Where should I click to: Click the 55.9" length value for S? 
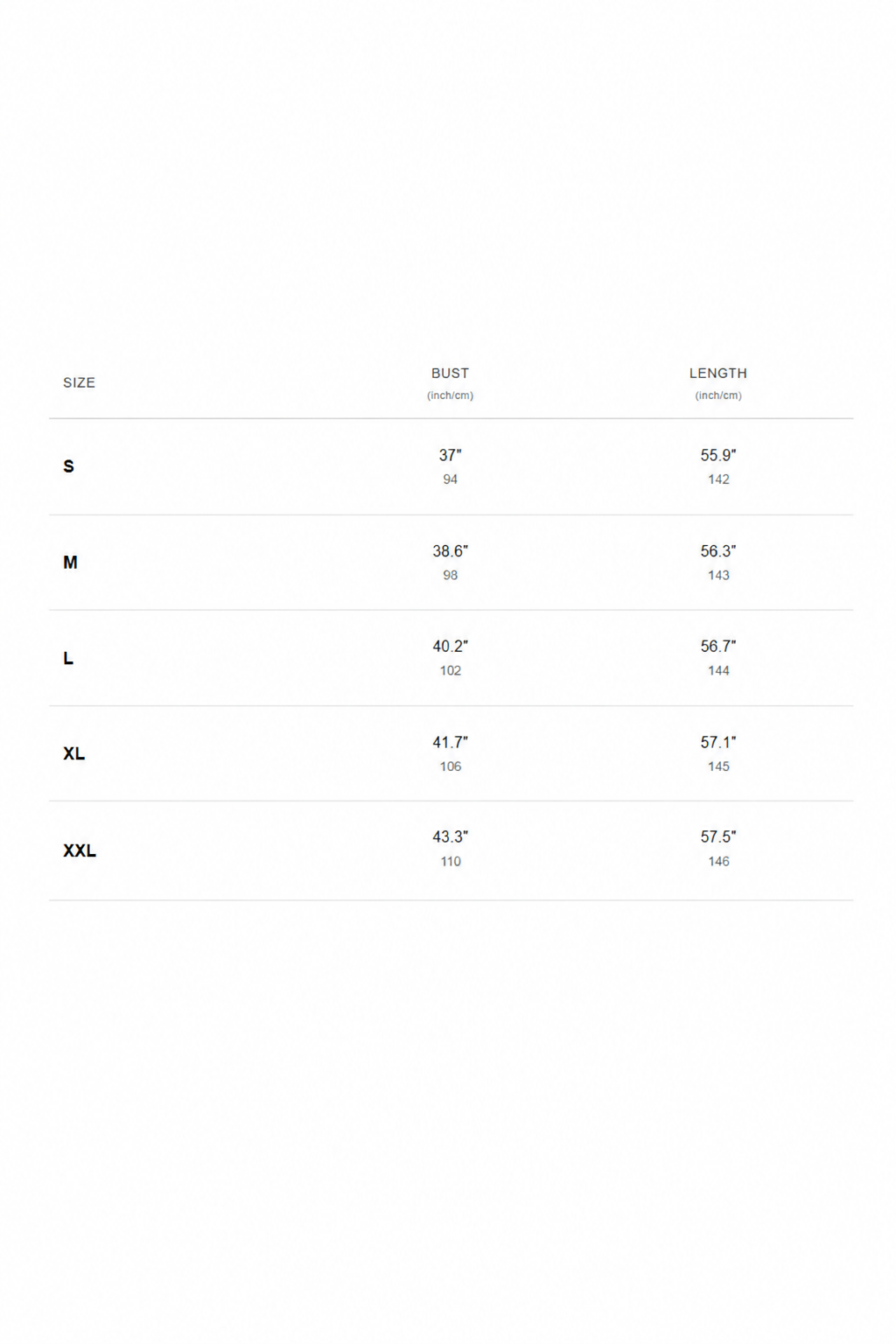click(717, 455)
